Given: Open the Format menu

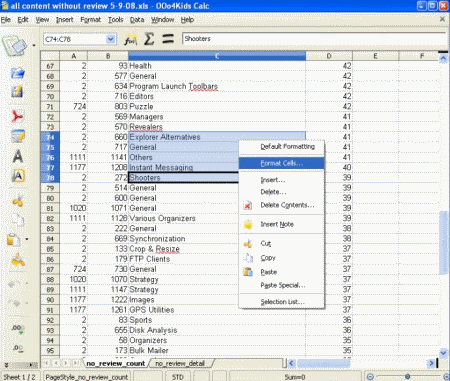Looking at the screenshot, I should [x=90, y=20].
